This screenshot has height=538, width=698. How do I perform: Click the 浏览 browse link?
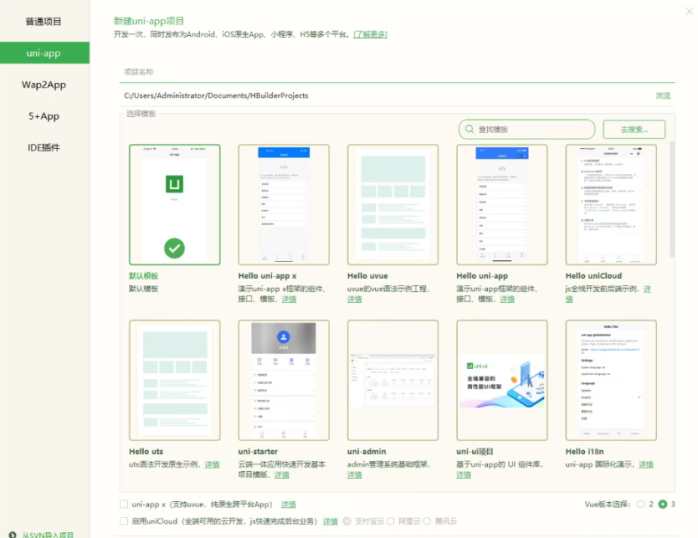click(x=662, y=96)
